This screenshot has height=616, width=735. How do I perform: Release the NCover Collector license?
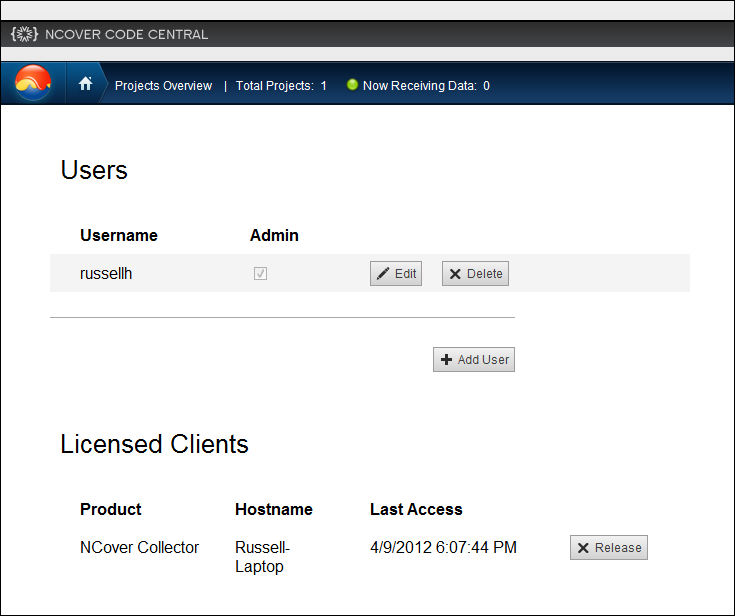[608, 547]
